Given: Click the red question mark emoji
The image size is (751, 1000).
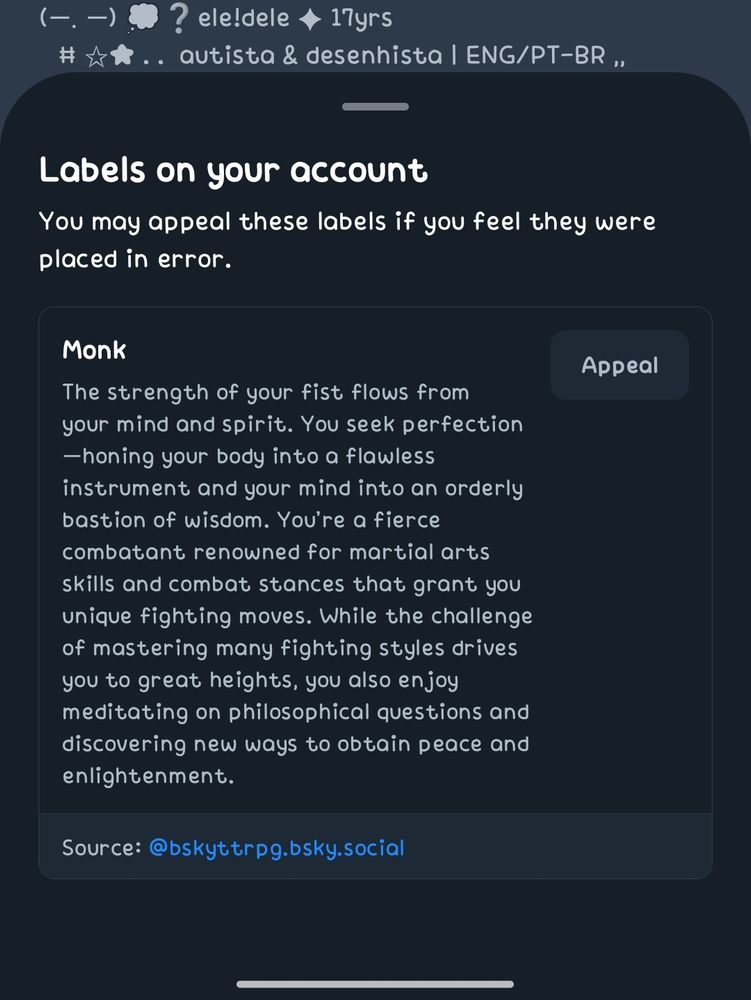Looking at the screenshot, I should point(179,18).
